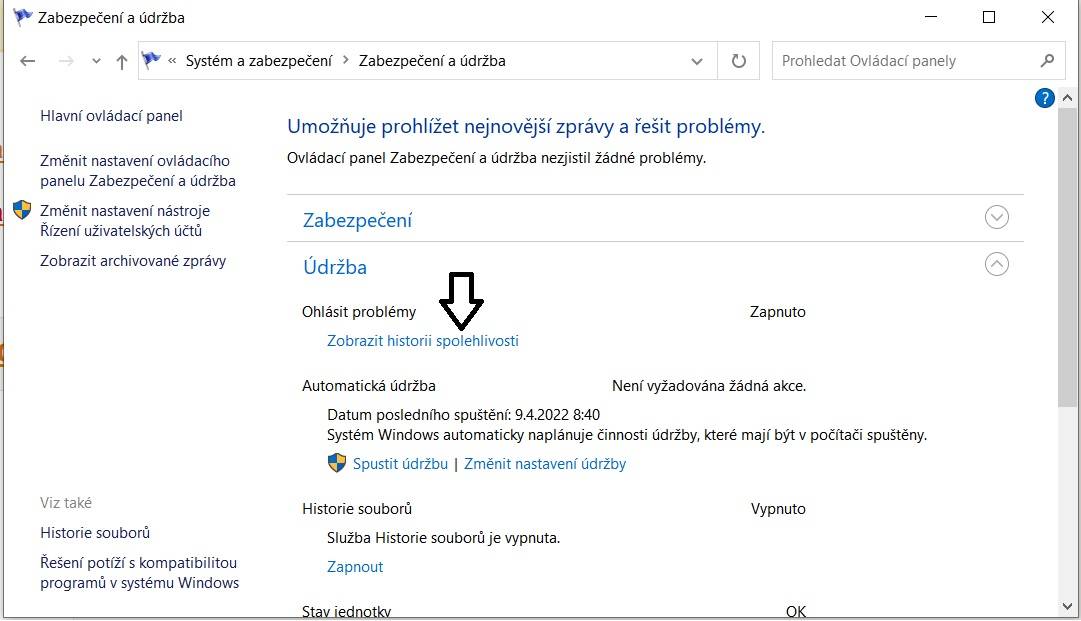Open Zobrazit historii spolehlivosti link
The width and height of the screenshot is (1081, 621).
(x=423, y=340)
